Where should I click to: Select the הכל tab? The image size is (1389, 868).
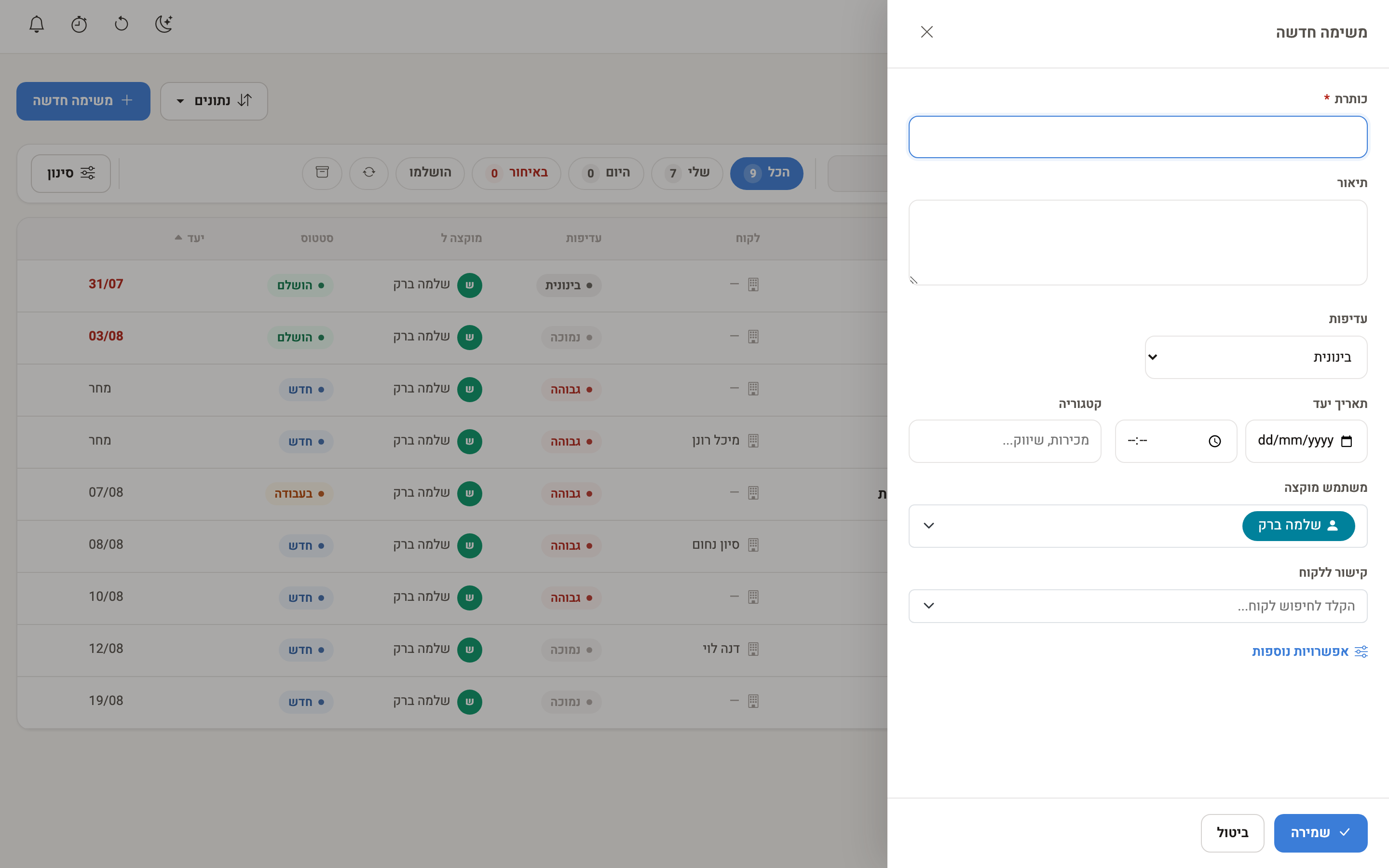pyautogui.click(x=766, y=173)
